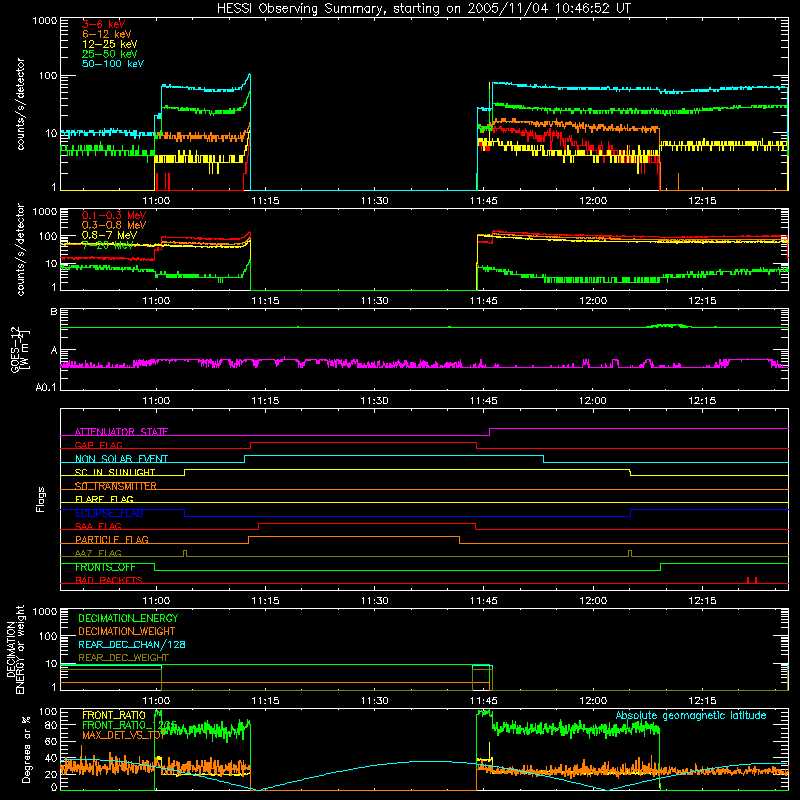
Task: Click the green FRONT_RATIO_1235 legend label
Action: pyautogui.click(x=129, y=725)
